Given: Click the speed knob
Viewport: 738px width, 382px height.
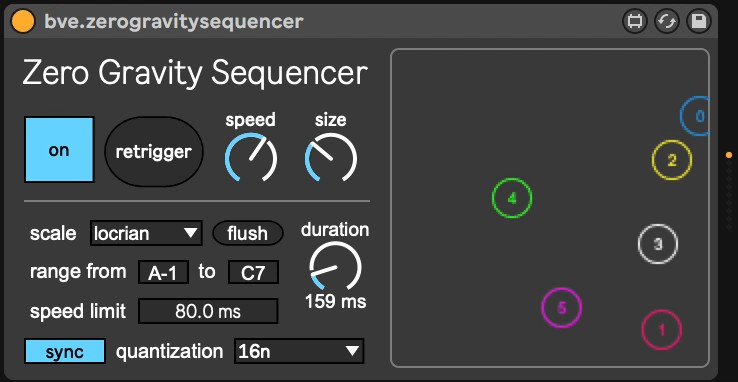Looking at the screenshot, I should pyautogui.click(x=251, y=158).
